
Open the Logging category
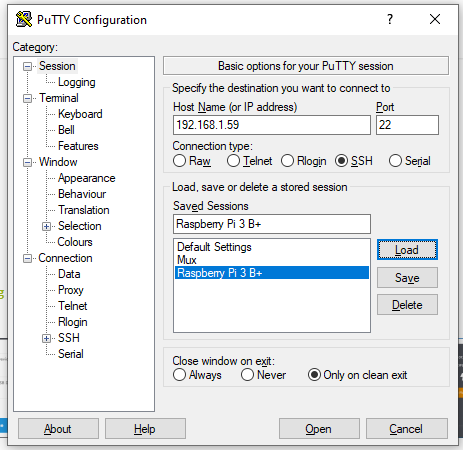(x=77, y=82)
